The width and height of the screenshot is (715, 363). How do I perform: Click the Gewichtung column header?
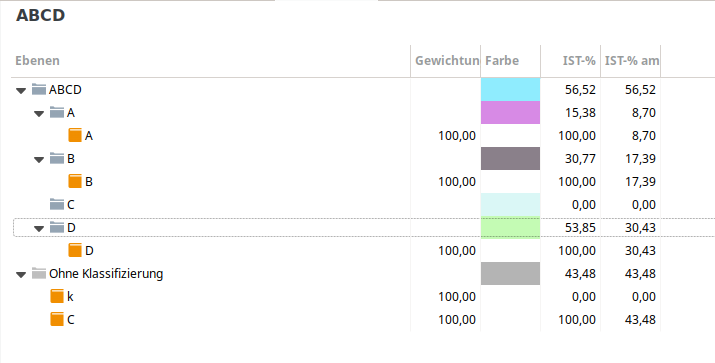pos(446,61)
